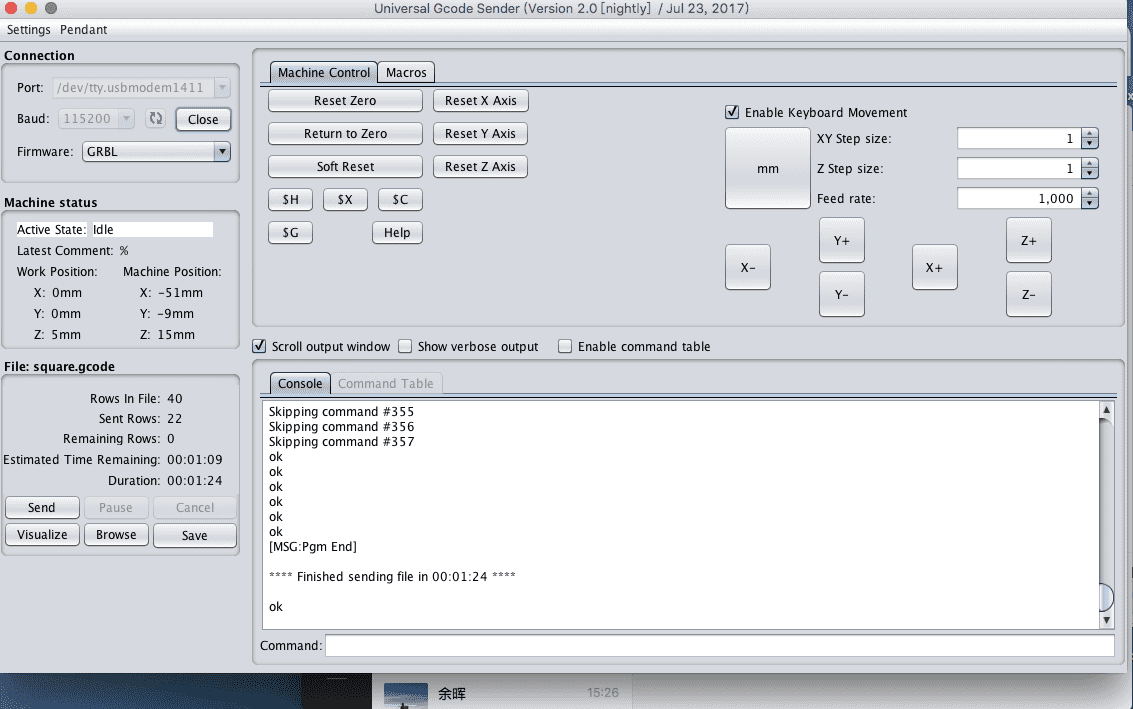Increase XY Step size with up arrow
Viewport: 1133px width, 709px height.
1090,133
